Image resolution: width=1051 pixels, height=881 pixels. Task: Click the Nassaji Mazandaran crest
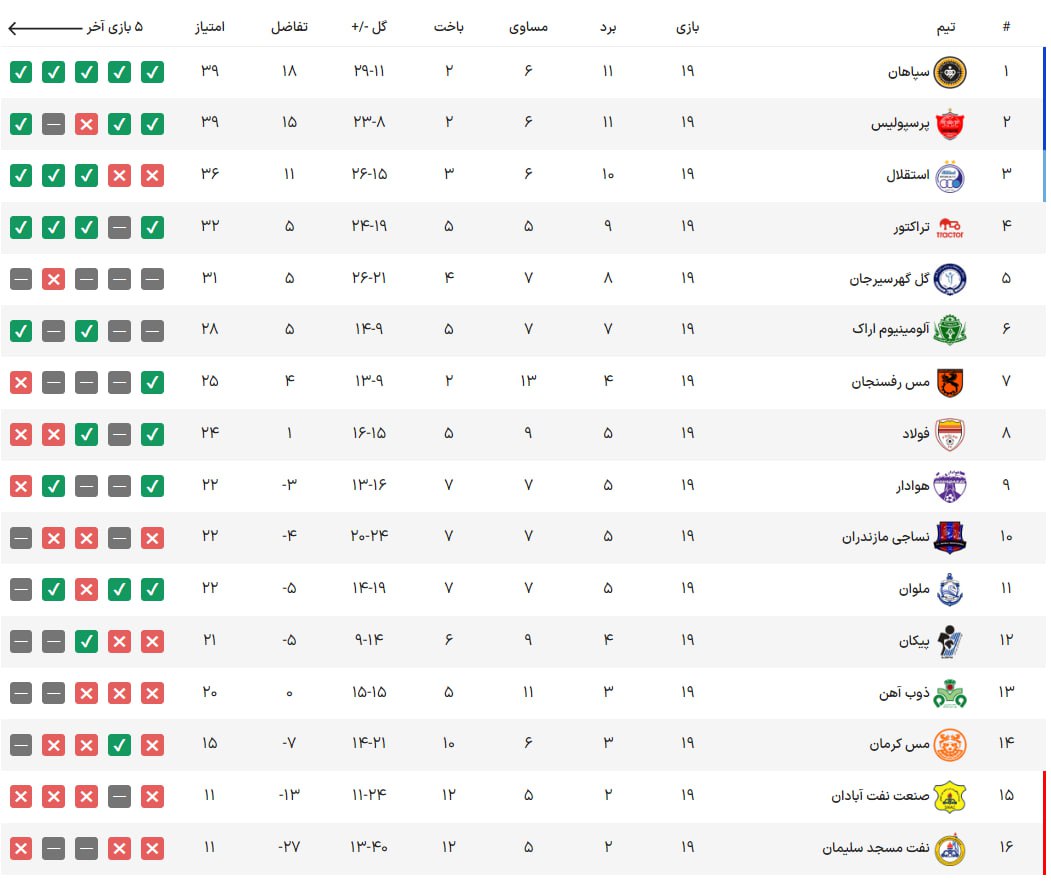pos(949,537)
